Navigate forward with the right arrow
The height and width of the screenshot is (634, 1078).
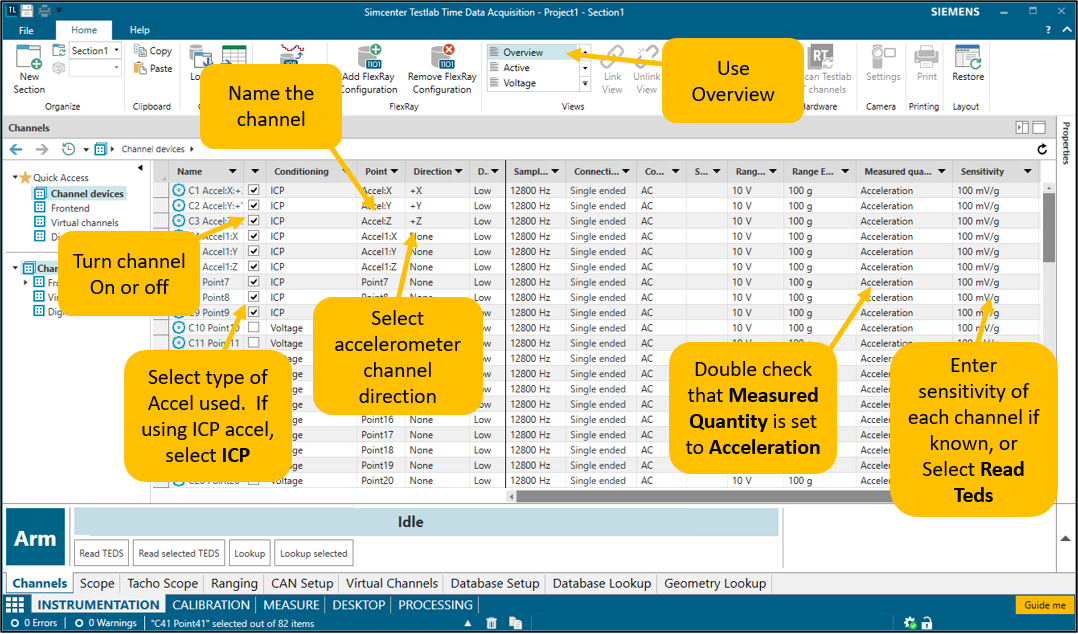tap(41, 149)
